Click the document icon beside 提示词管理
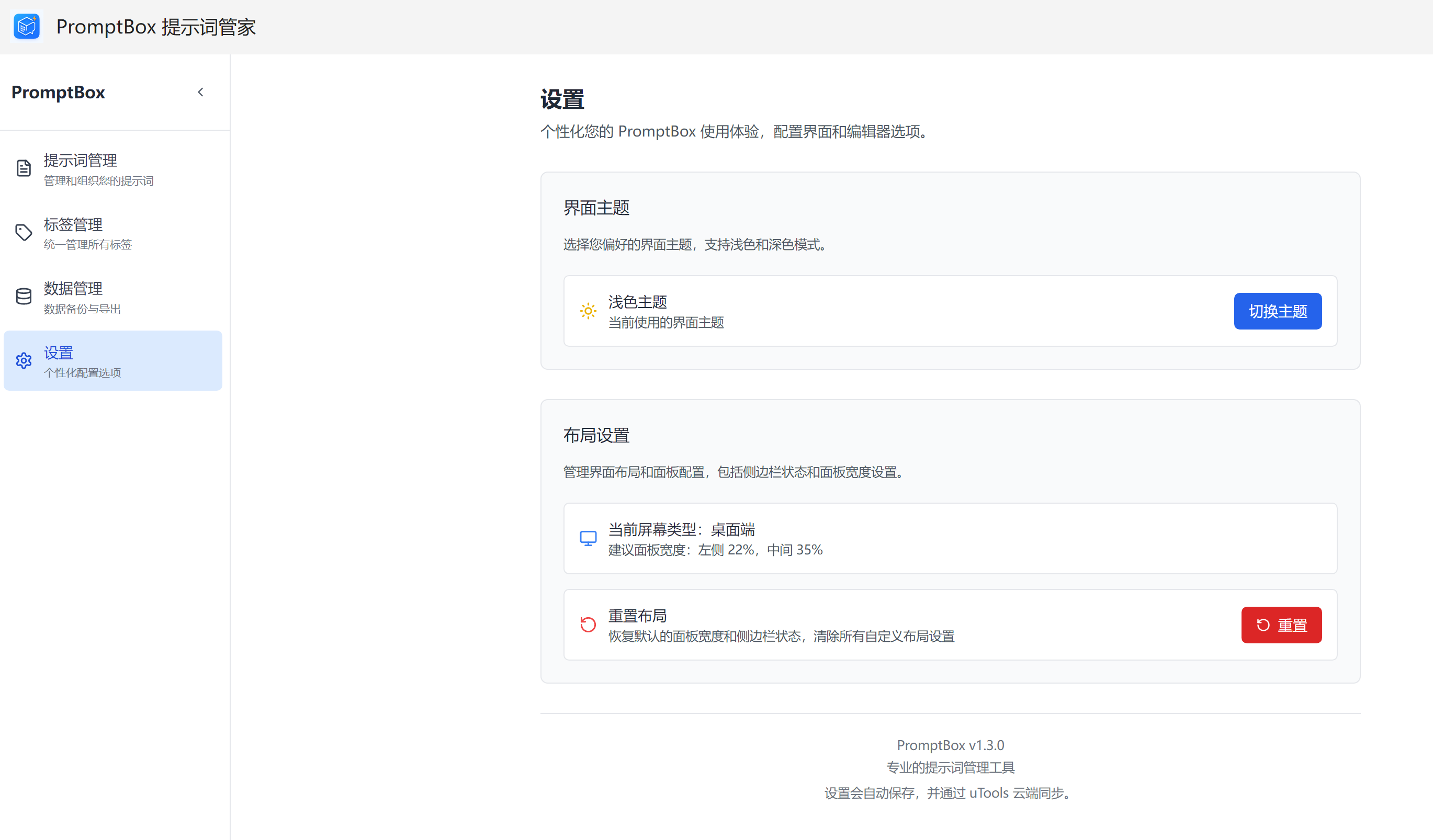This screenshot has height=840, width=1433. (x=24, y=168)
